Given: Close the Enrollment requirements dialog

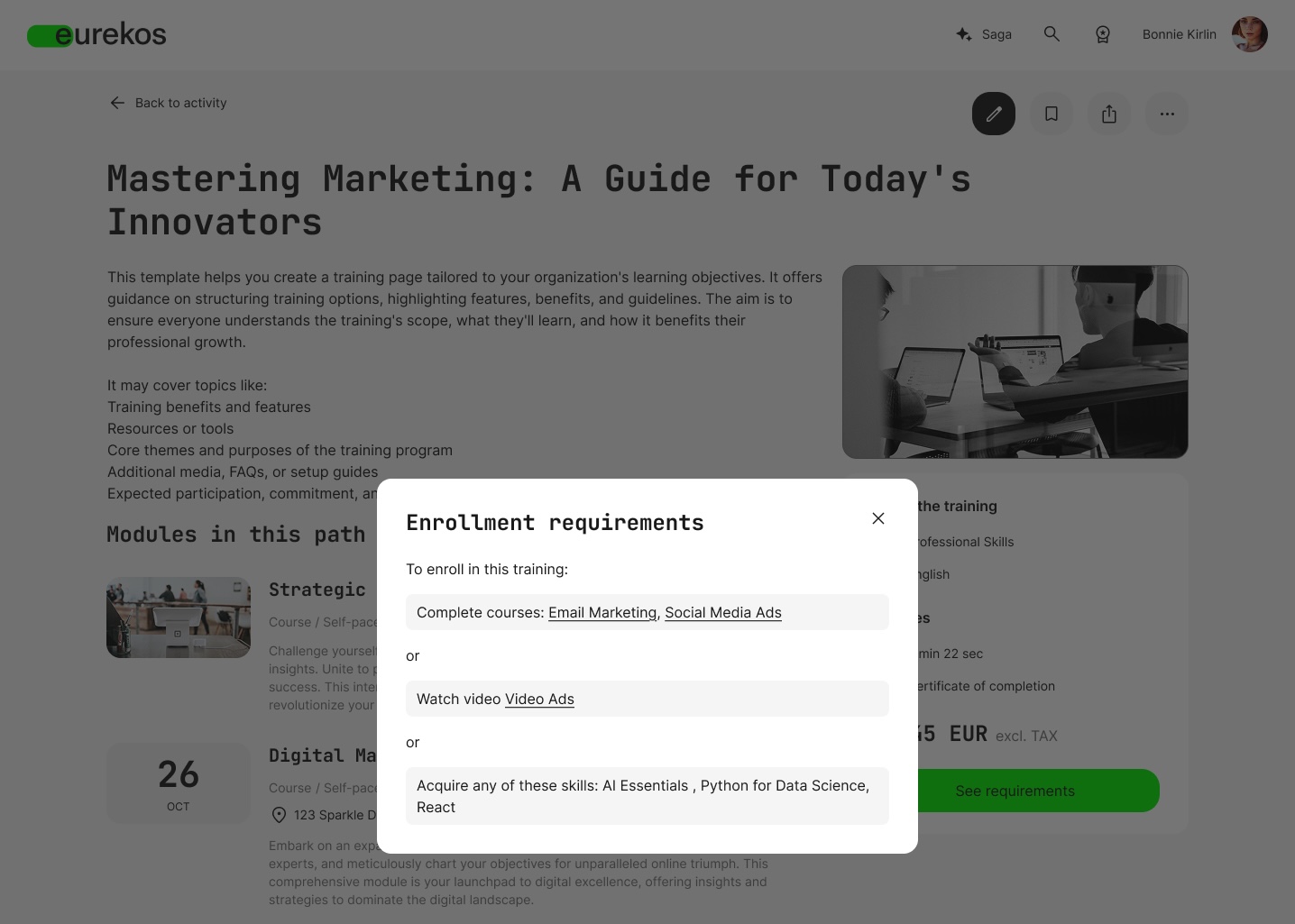Looking at the screenshot, I should point(878,518).
